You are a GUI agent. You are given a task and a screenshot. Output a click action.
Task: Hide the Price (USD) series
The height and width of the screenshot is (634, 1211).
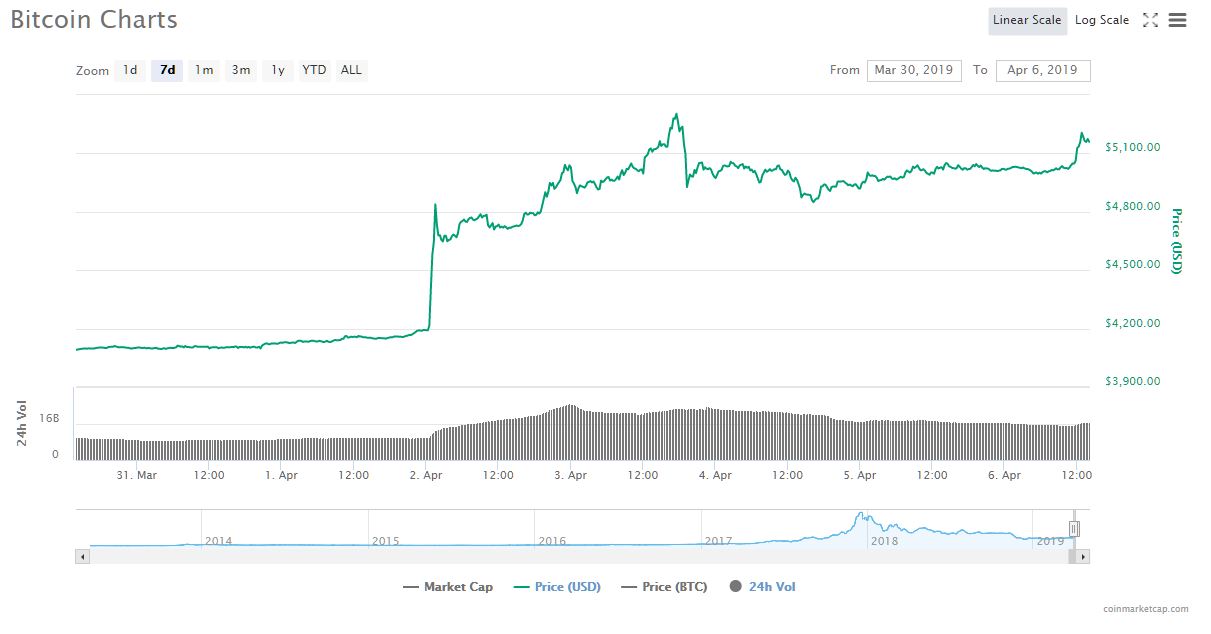tap(558, 586)
